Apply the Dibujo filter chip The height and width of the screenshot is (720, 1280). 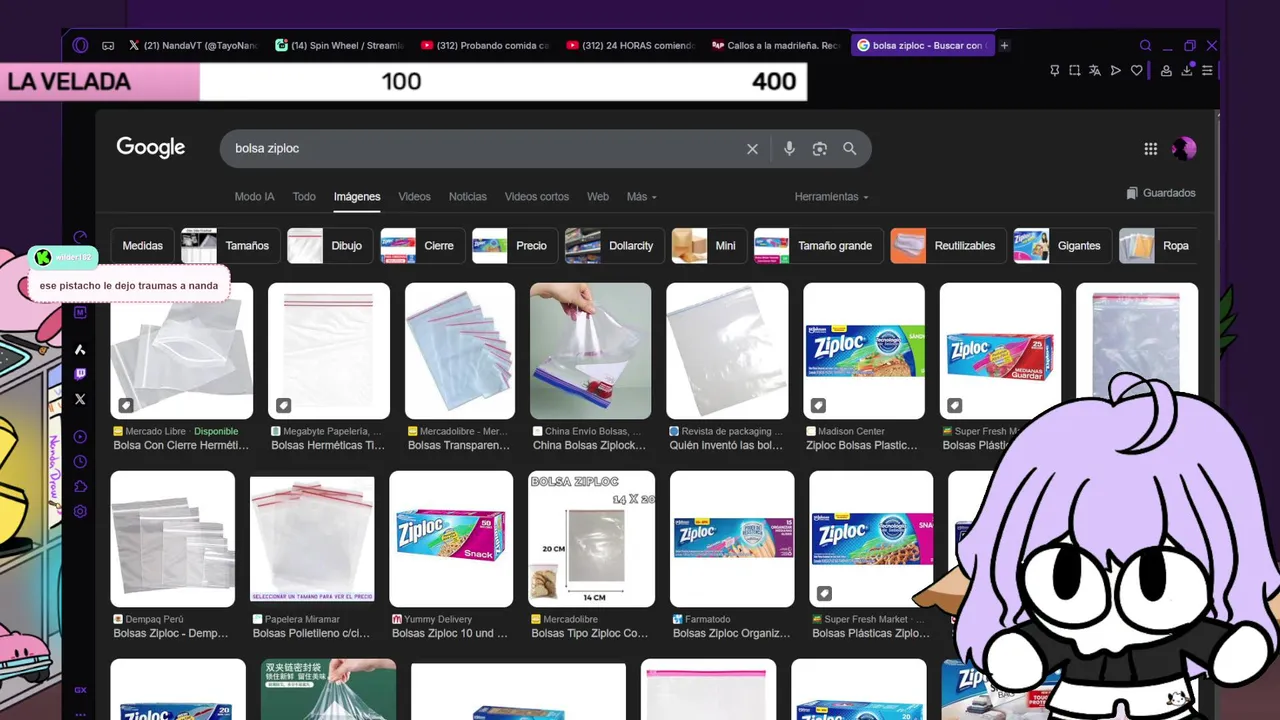[331, 246]
